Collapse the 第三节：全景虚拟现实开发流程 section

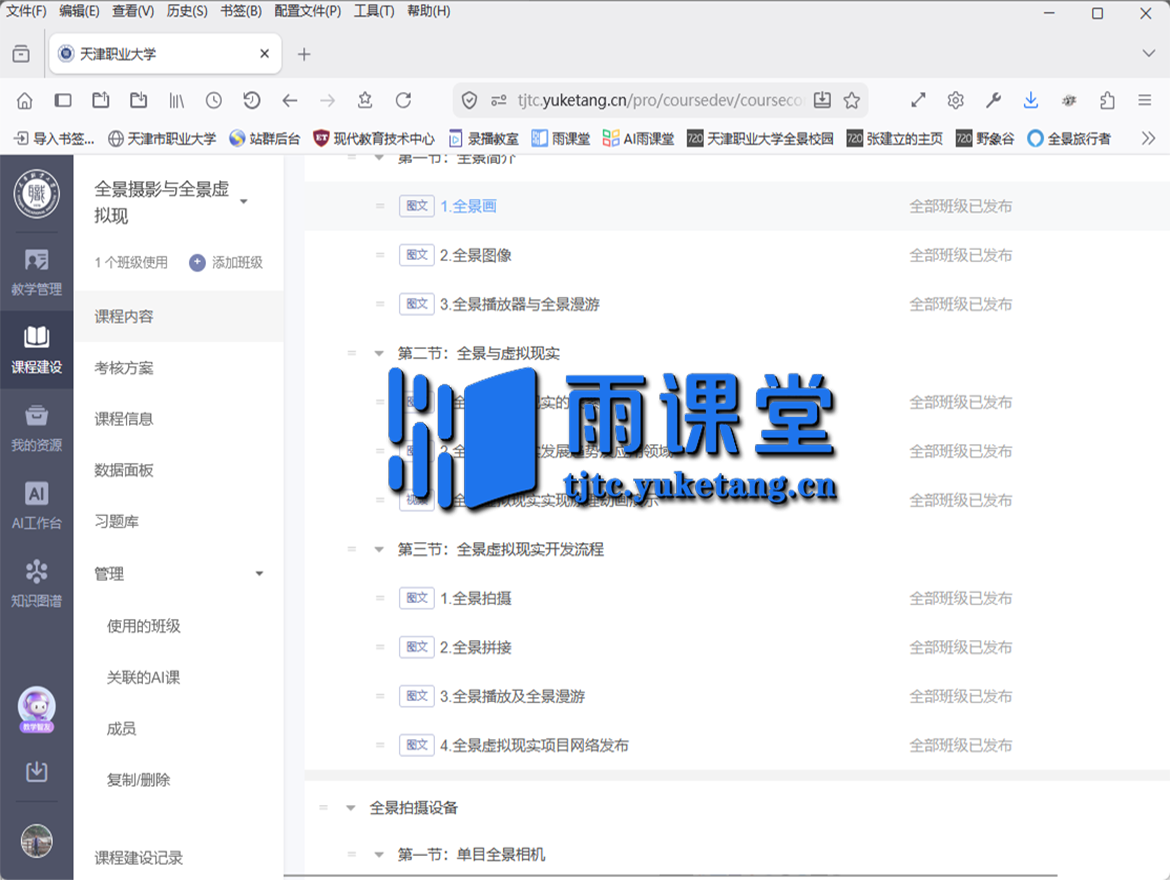pos(379,549)
